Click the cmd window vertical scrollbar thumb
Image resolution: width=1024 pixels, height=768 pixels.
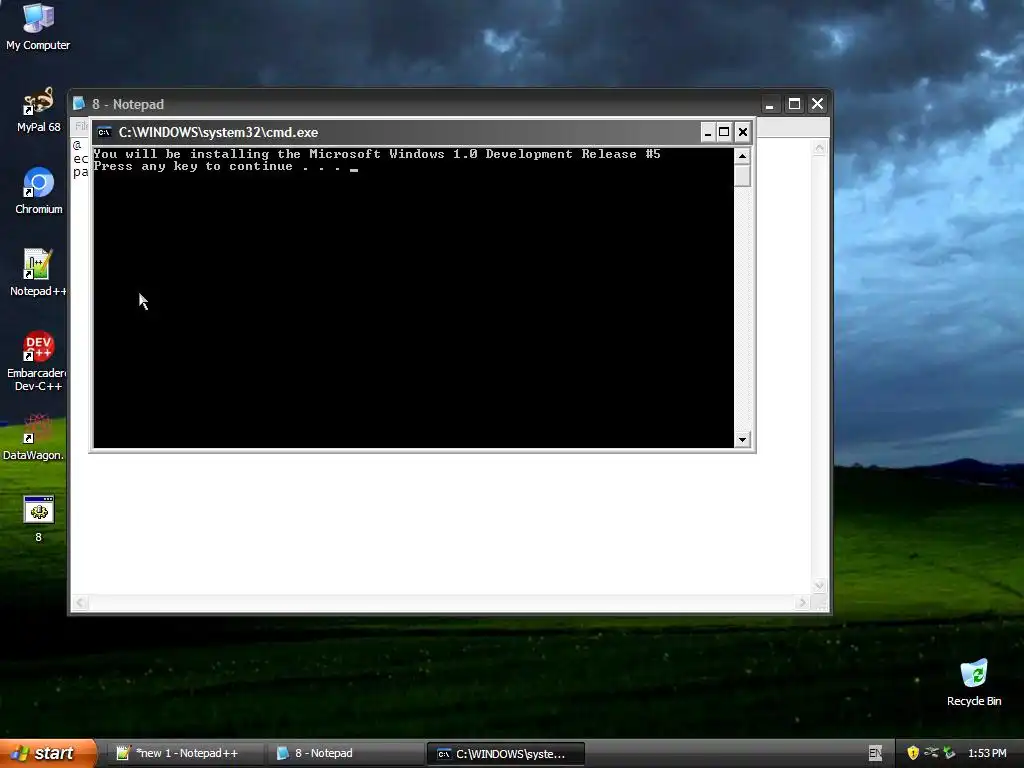(742, 175)
